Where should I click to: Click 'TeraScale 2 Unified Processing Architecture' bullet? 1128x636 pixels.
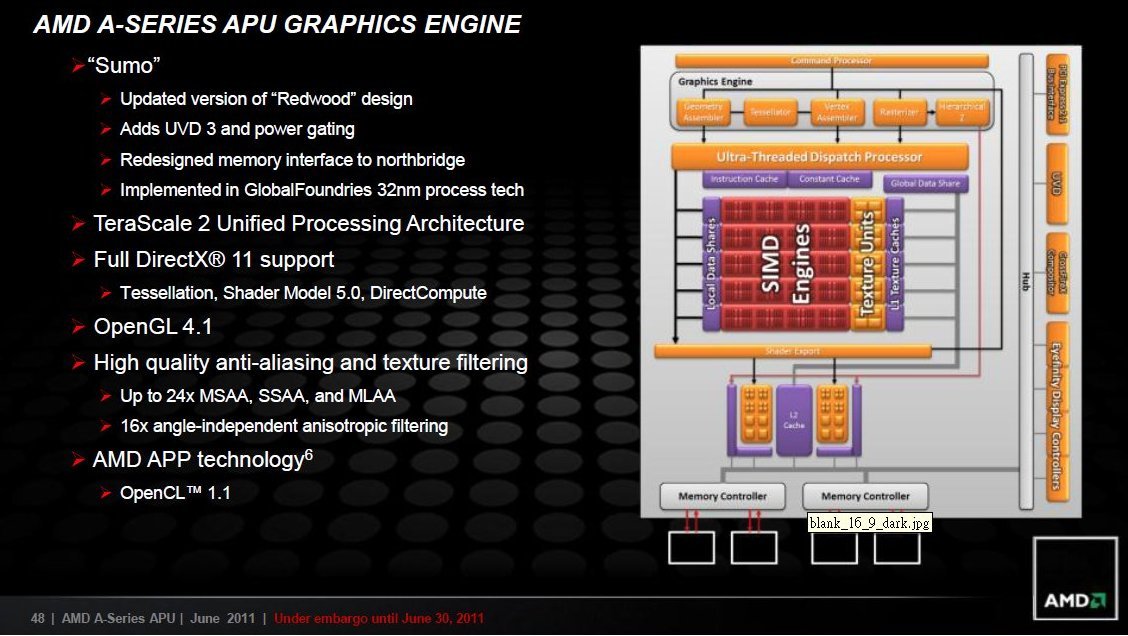click(309, 223)
